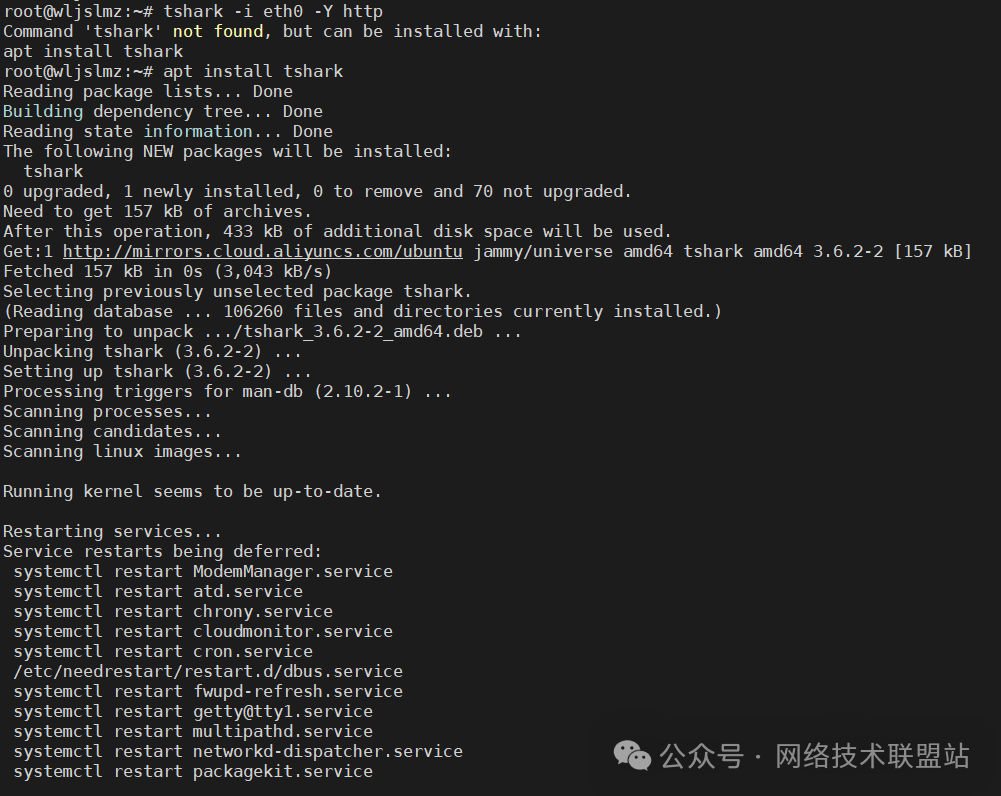
Task: Click the "tshark -i eth0 -Y http" command
Action: pos(272,11)
